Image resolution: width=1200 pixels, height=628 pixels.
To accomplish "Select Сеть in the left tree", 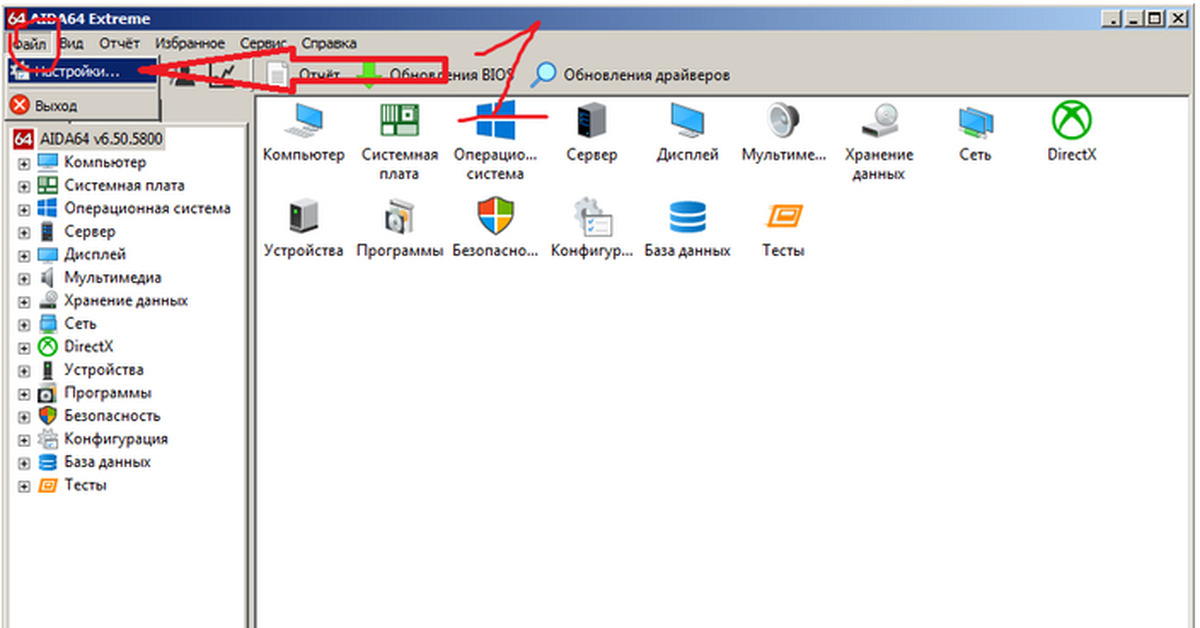I will [x=80, y=323].
